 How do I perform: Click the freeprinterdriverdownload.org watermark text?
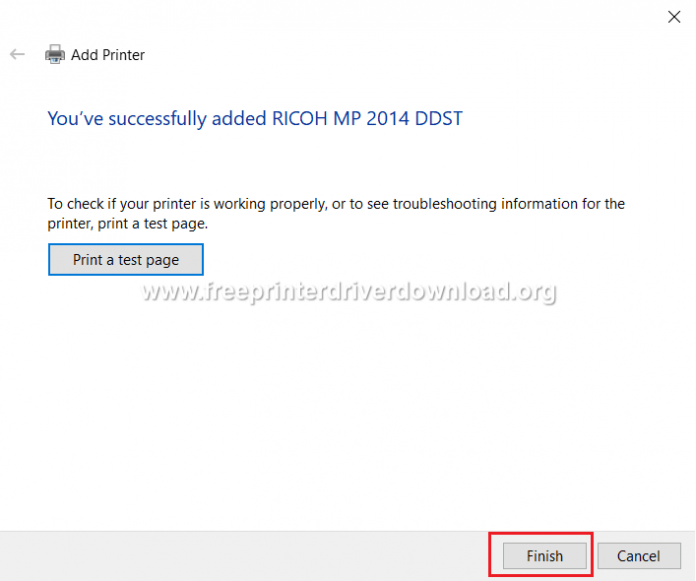click(349, 292)
